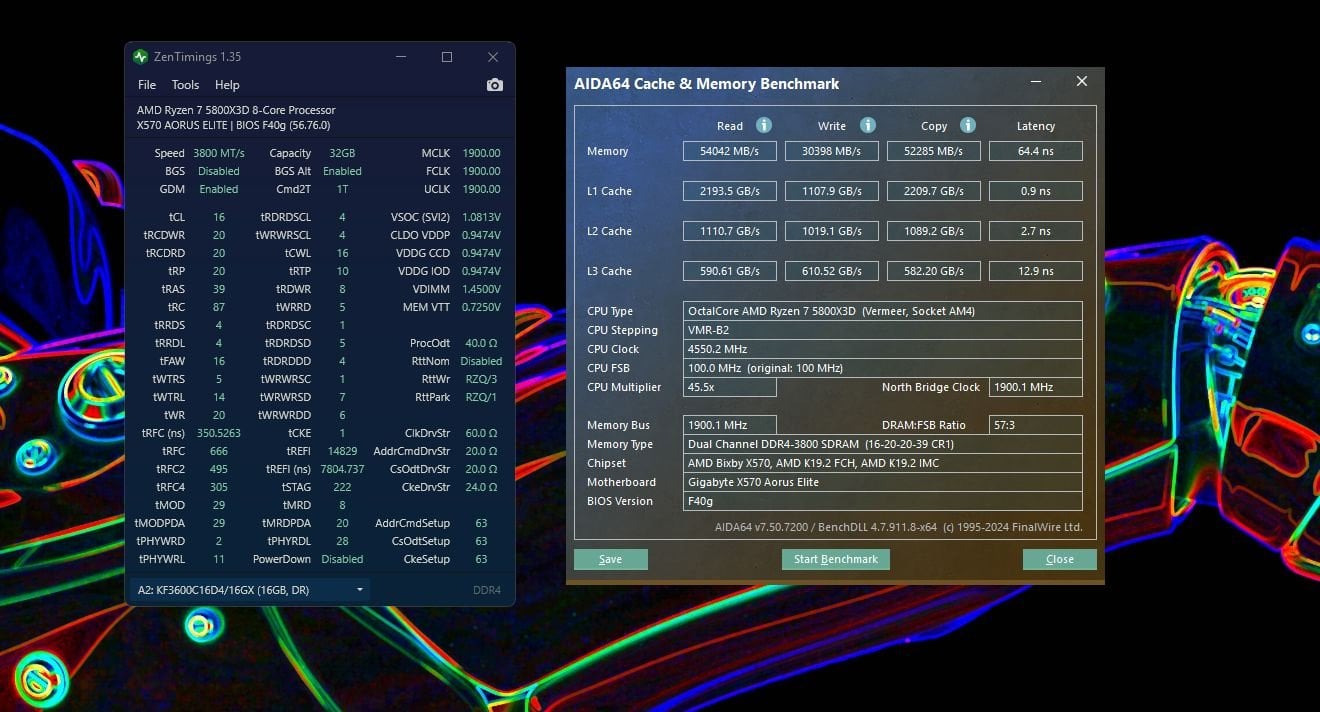The height and width of the screenshot is (712, 1320).
Task: Click the tRAS value 39
Action: click(x=219, y=289)
